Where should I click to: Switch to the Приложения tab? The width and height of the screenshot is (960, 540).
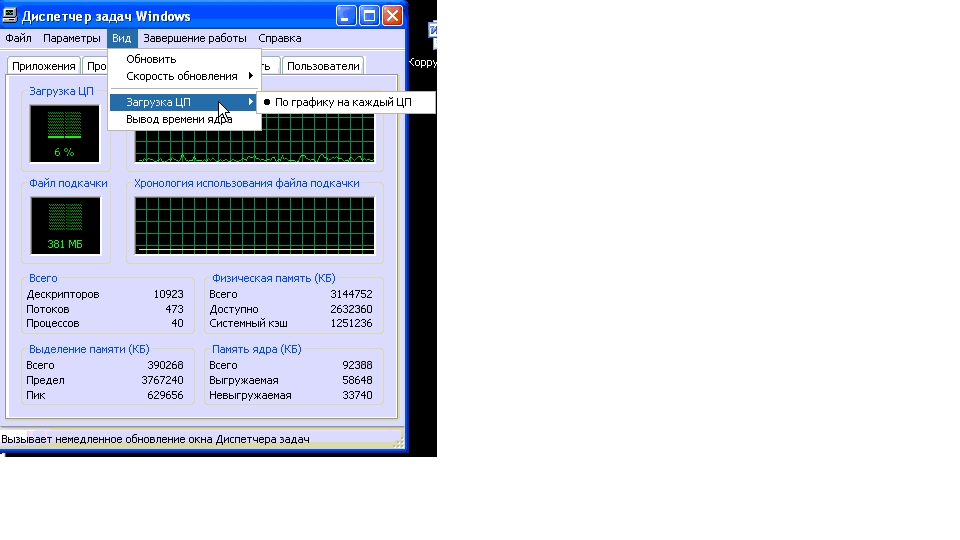(x=43, y=66)
